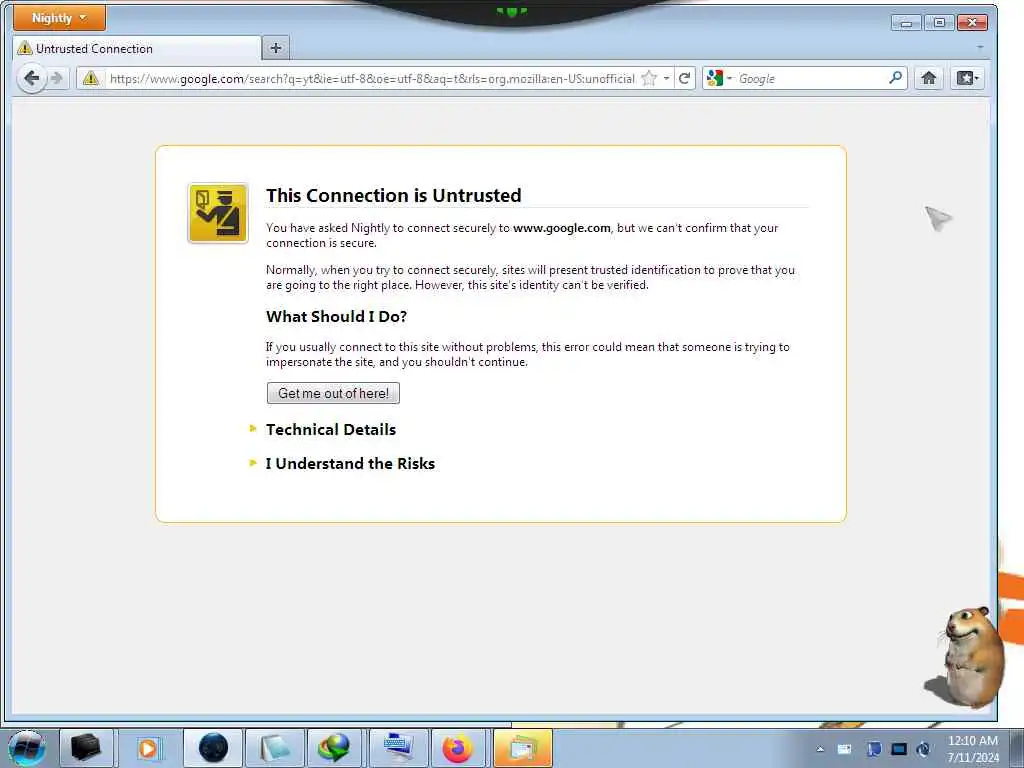Open the Windows Start menu orb
Viewport: 1024px width, 768px height.
tap(26, 748)
